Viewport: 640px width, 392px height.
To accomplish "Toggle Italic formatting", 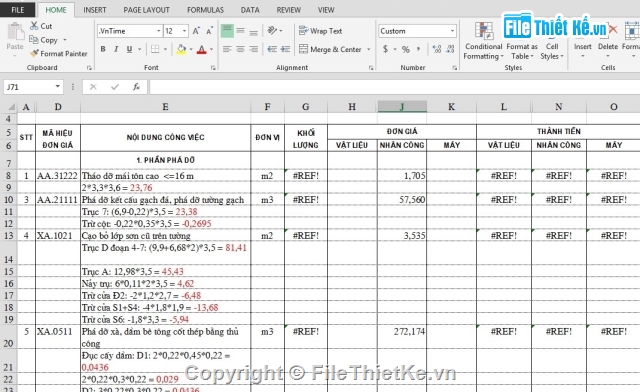I will point(116,49).
